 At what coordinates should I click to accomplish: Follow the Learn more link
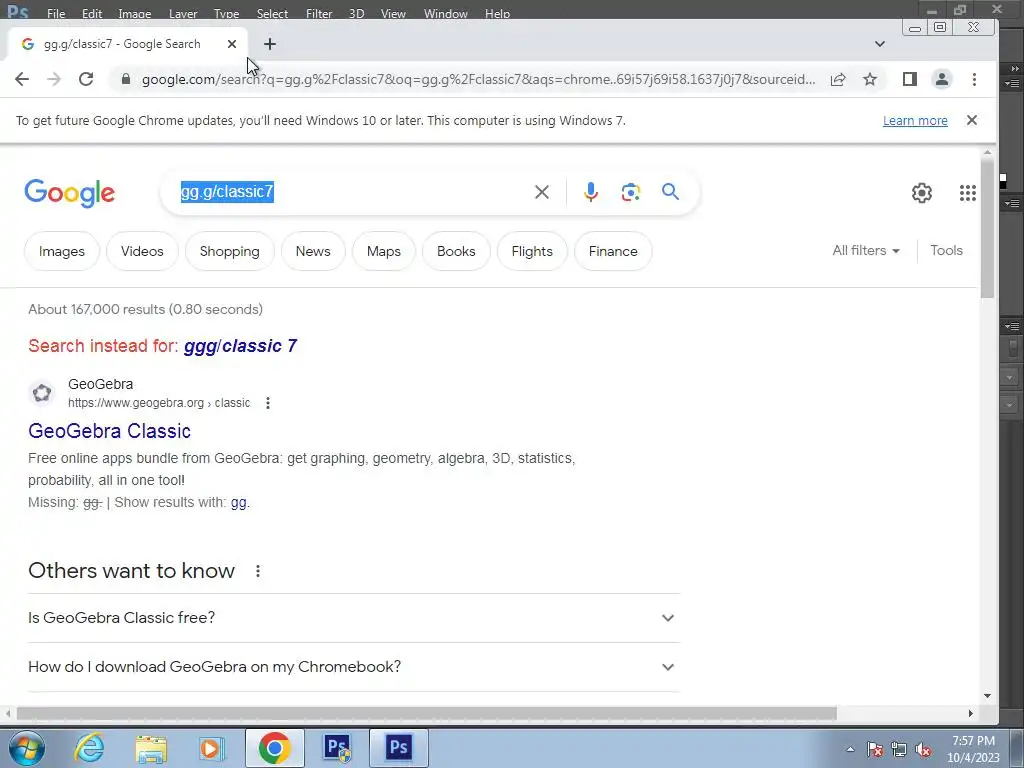click(x=915, y=121)
